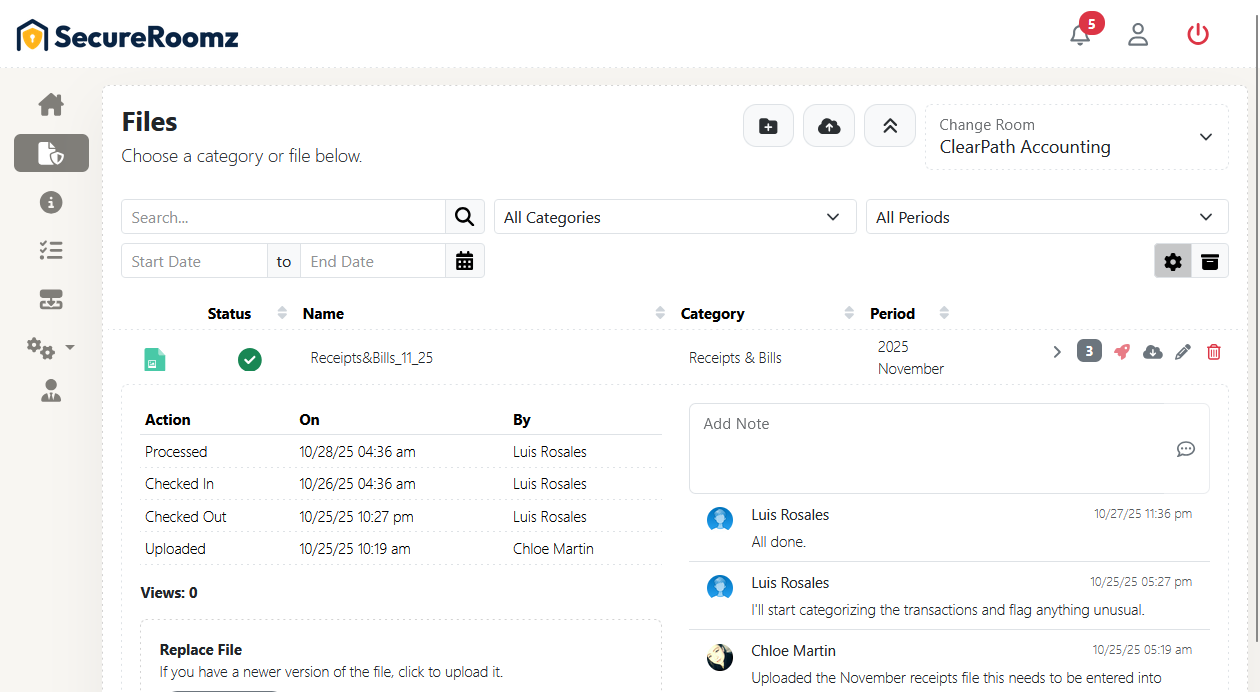Toggle the archive box view button
The image size is (1260, 692).
pos(1210,262)
